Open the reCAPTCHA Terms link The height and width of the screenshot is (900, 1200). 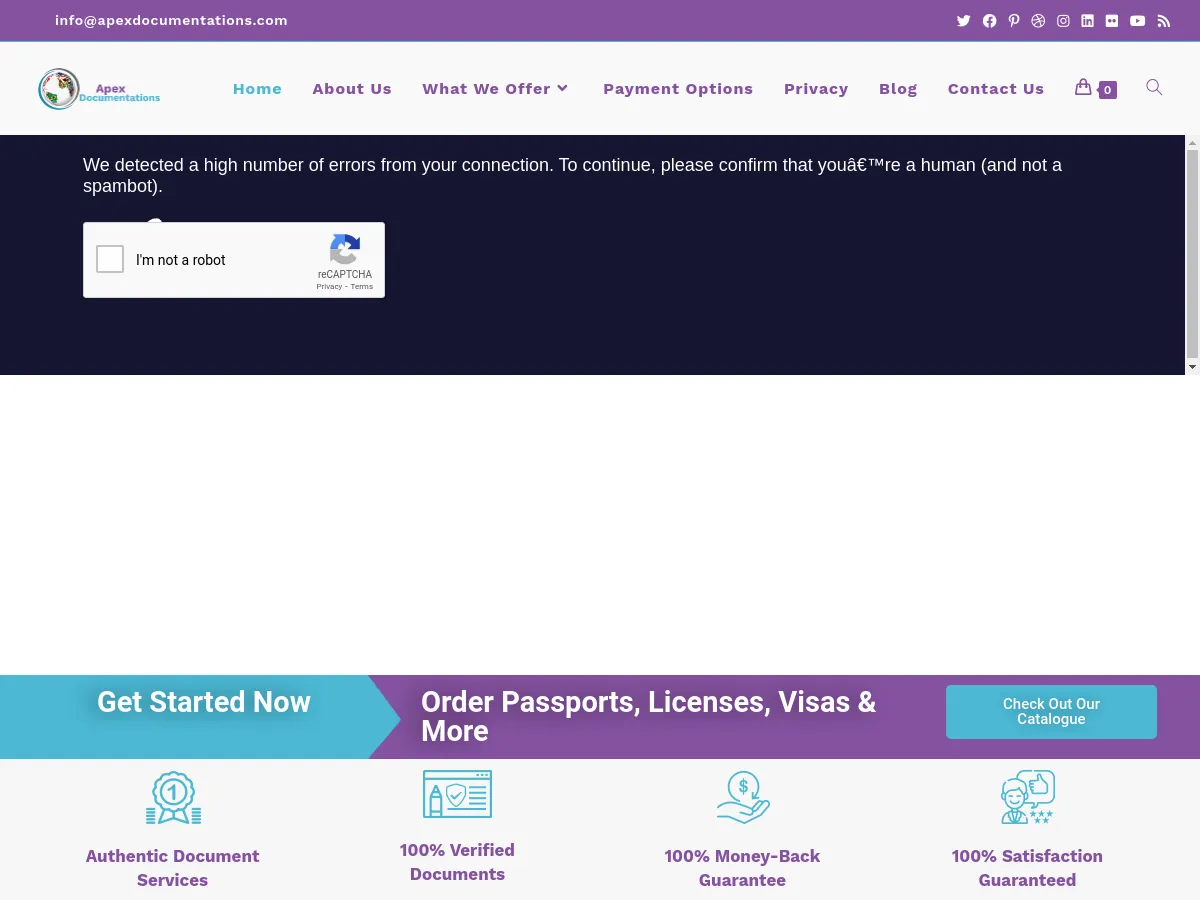tap(362, 287)
